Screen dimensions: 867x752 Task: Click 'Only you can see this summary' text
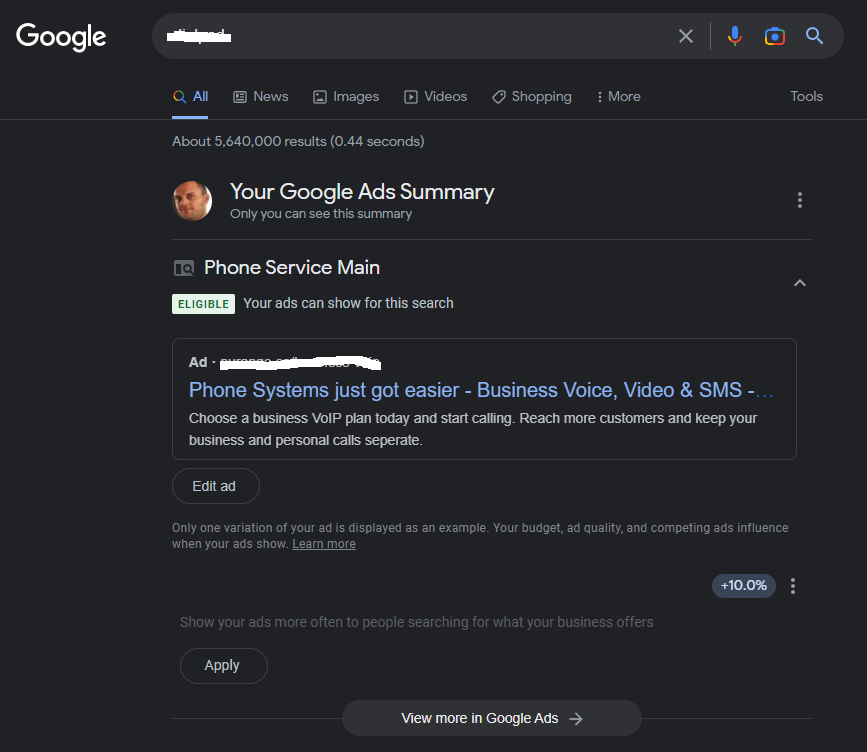[x=321, y=214]
